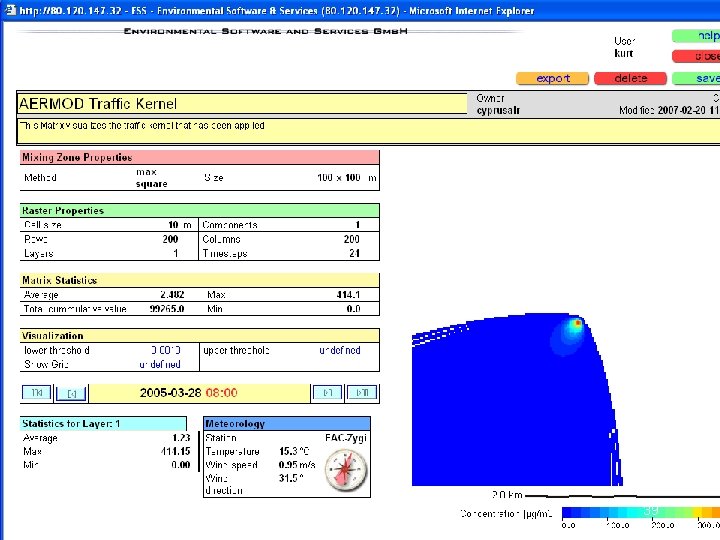Click the 2.0 km map scale label
Image resolution: width=720 pixels, height=540 pixels.
coord(507,495)
